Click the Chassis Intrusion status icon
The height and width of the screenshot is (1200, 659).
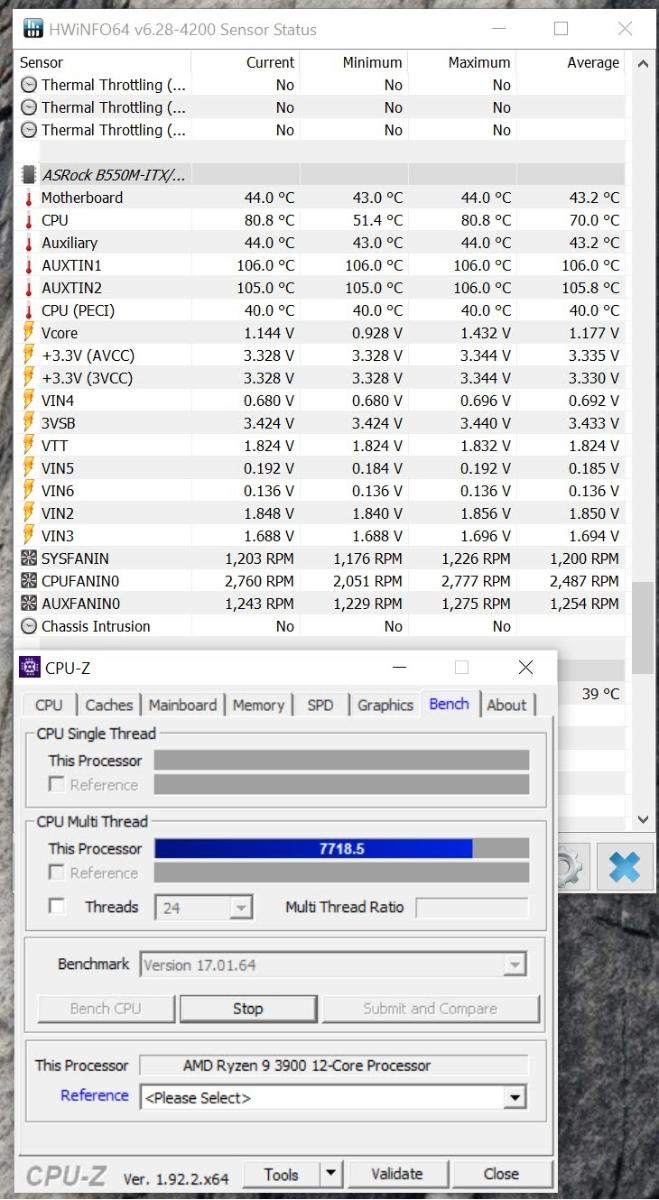(x=28, y=626)
